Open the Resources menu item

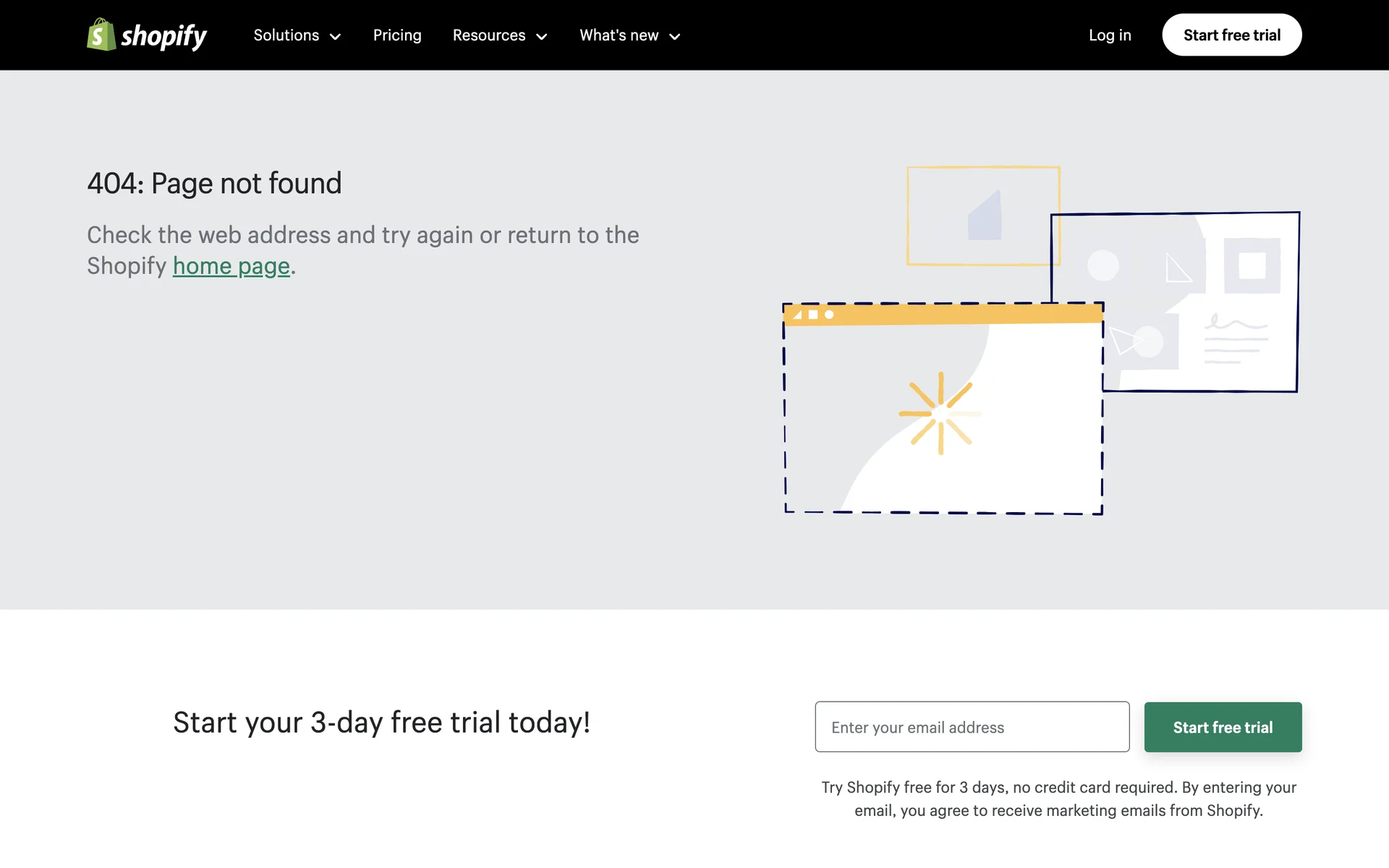tap(489, 35)
